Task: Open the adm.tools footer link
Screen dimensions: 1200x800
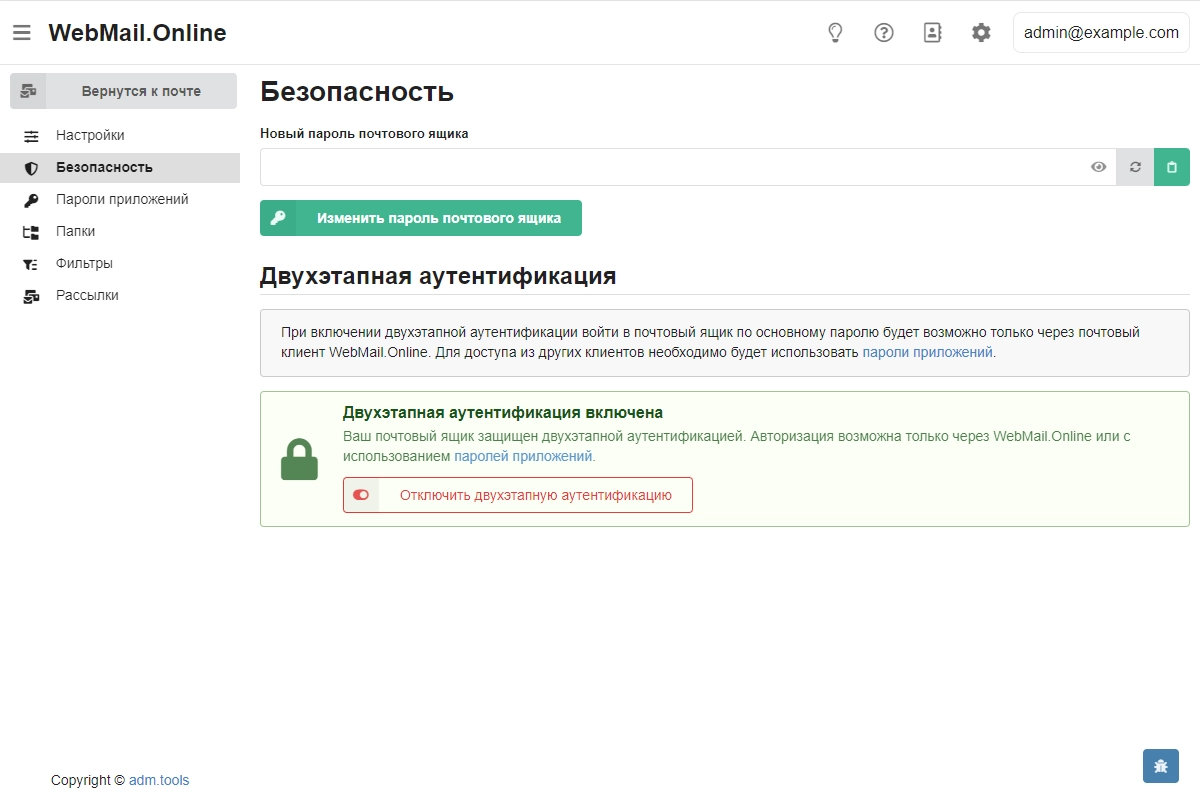Action: click(x=159, y=780)
